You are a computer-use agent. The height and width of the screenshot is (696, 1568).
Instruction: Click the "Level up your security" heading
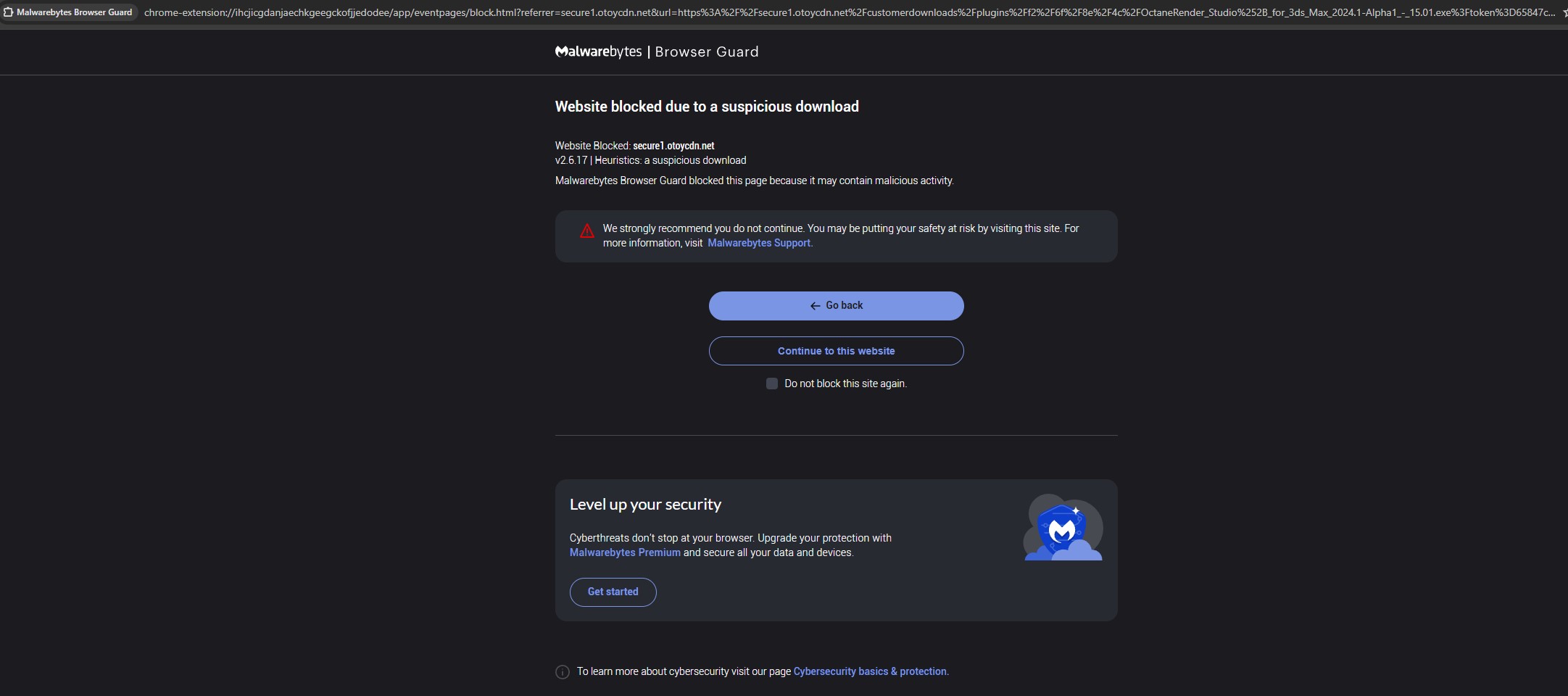[x=645, y=505]
